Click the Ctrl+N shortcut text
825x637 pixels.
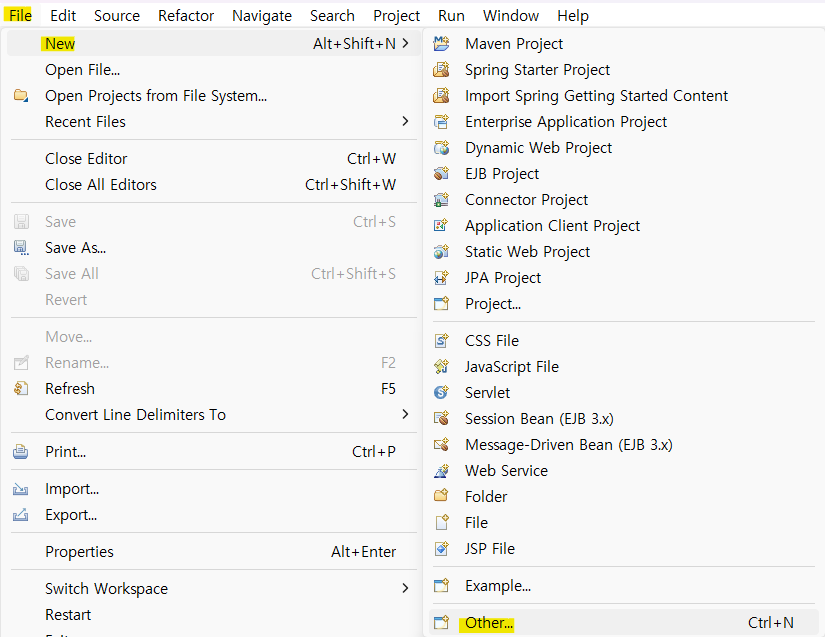771,623
